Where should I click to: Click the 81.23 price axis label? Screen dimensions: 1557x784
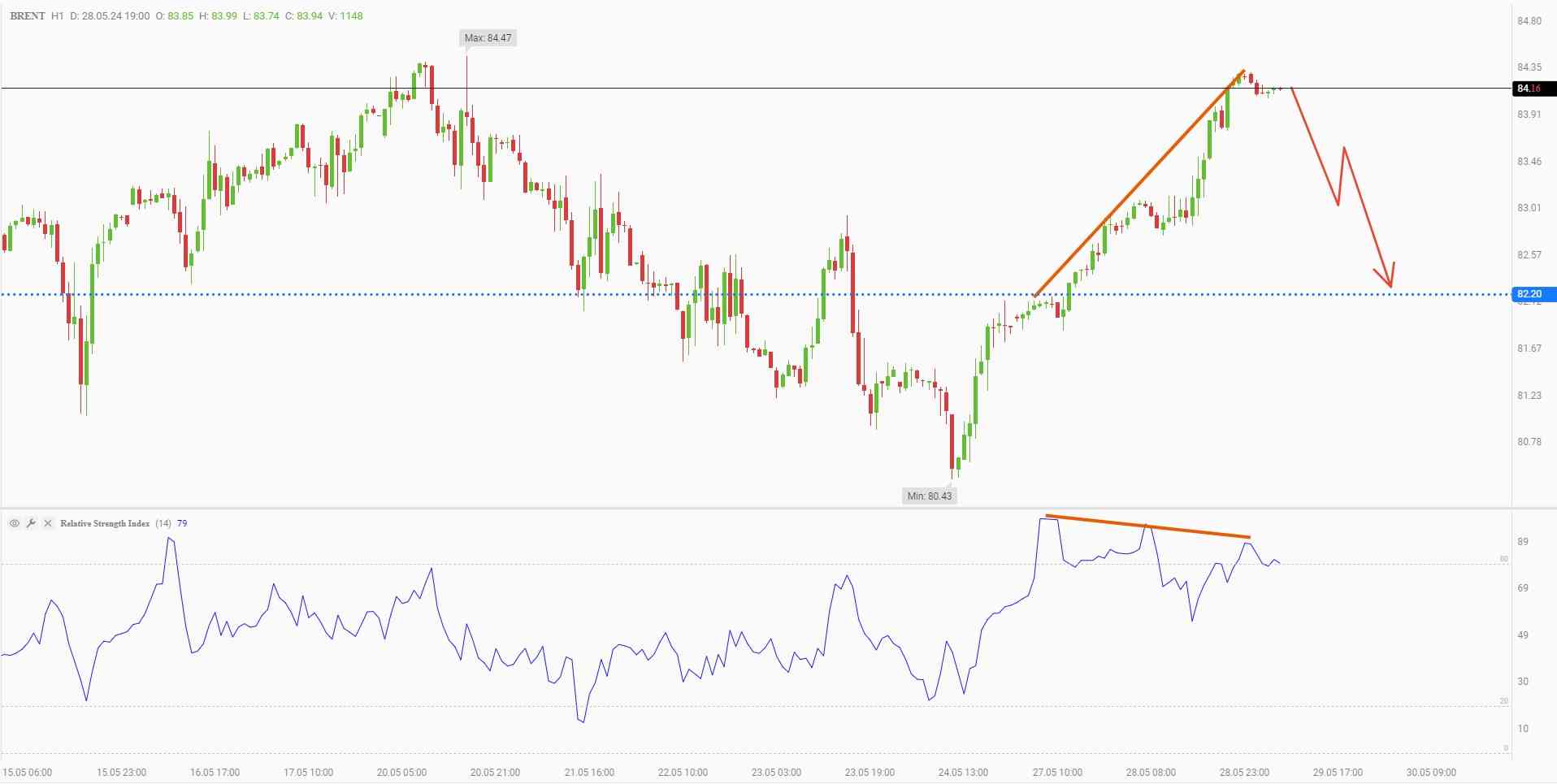point(1529,396)
